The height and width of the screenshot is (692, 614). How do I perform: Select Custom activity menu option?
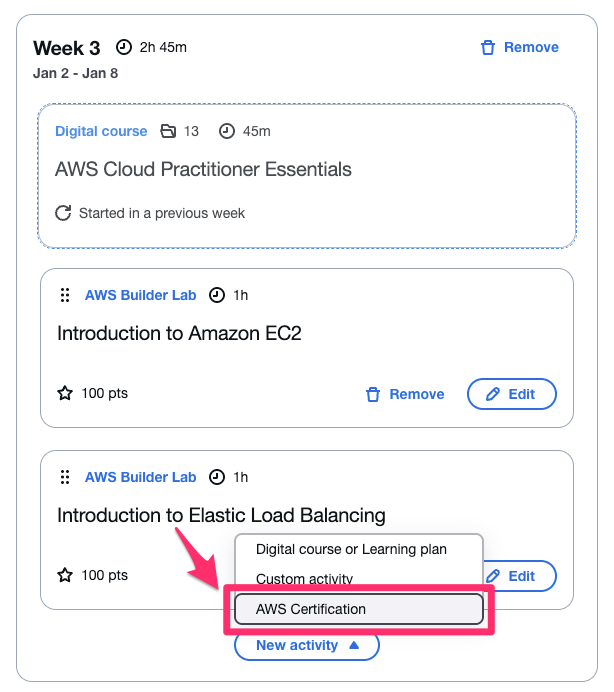304,579
